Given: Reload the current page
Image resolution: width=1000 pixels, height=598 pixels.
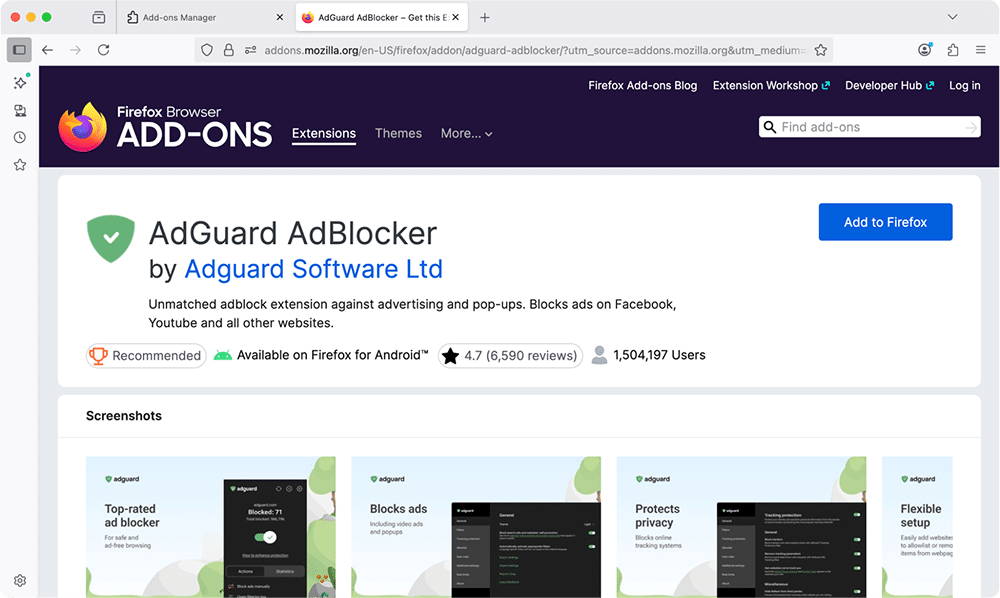Looking at the screenshot, I should tap(103, 50).
